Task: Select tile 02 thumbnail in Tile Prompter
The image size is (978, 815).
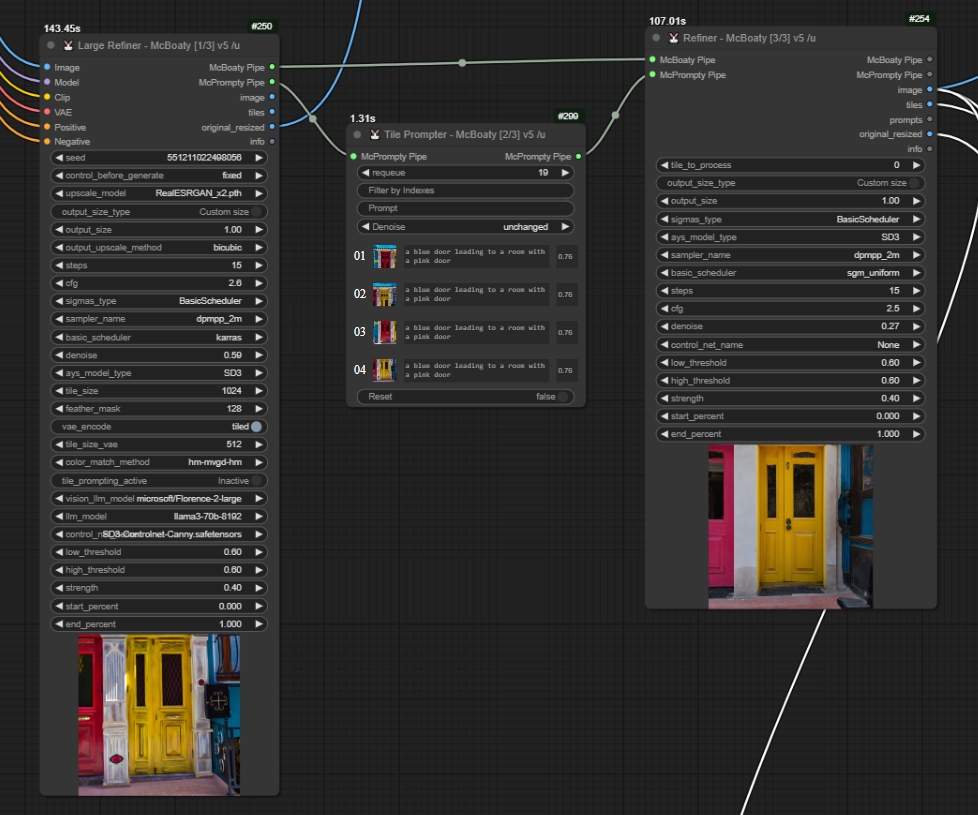Action: (x=385, y=294)
